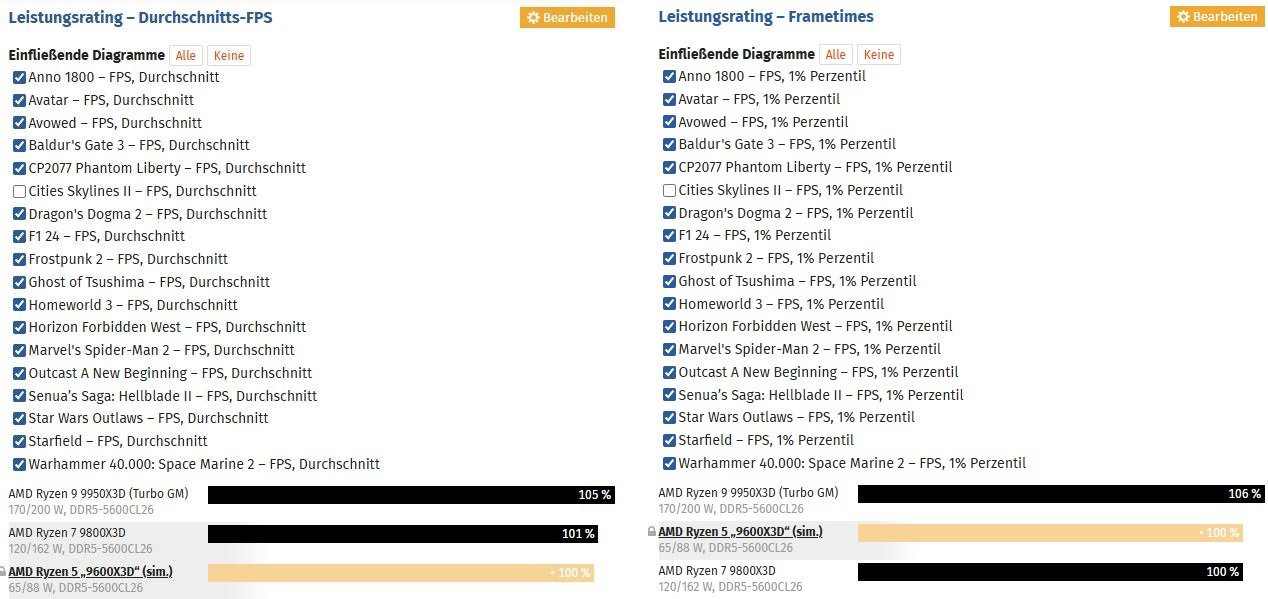Click the Bearbeiten gear button for Durchschnitts-FPS
The height and width of the screenshot is (599, 1268).
coord(567,17)
